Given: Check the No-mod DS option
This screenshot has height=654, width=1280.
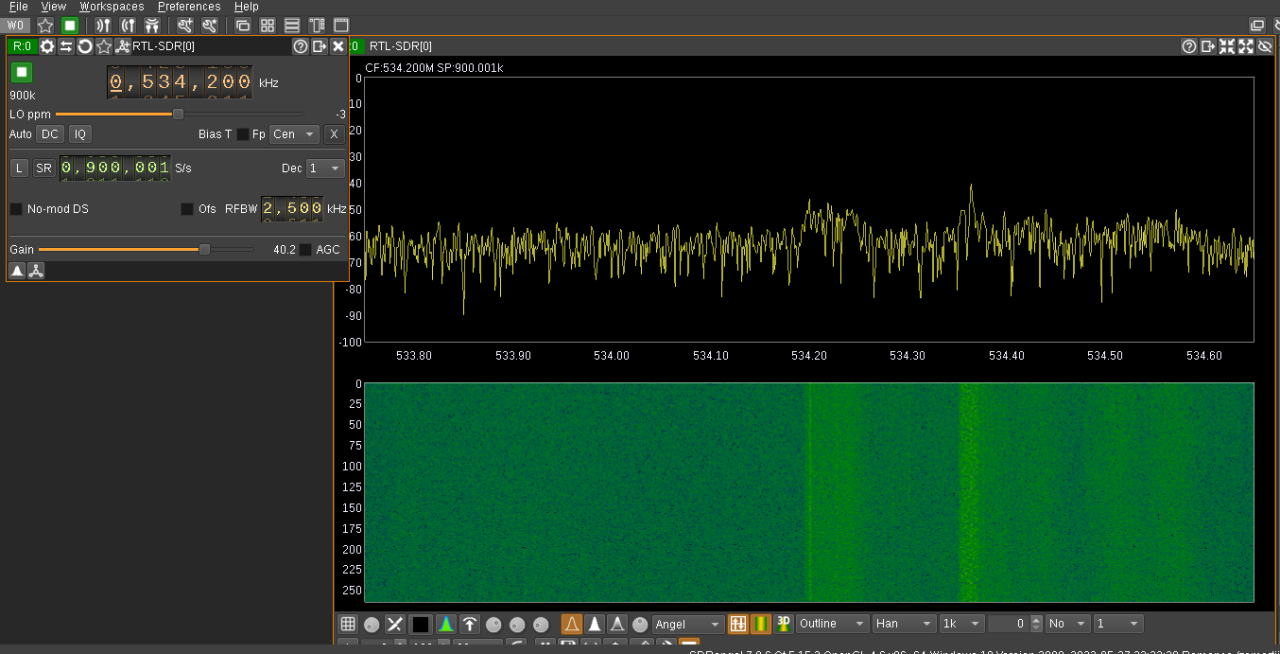Looking at the screenshot, I should coord(16,209).
